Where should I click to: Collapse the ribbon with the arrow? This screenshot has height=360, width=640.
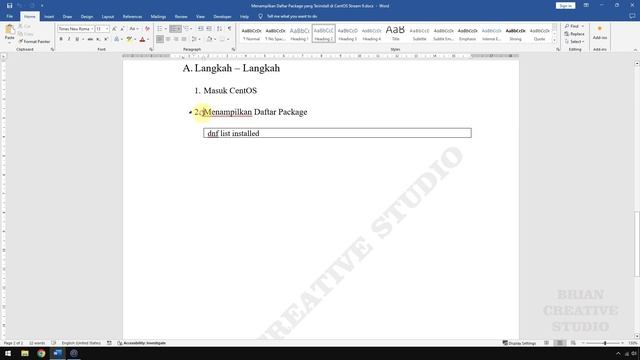635,49
